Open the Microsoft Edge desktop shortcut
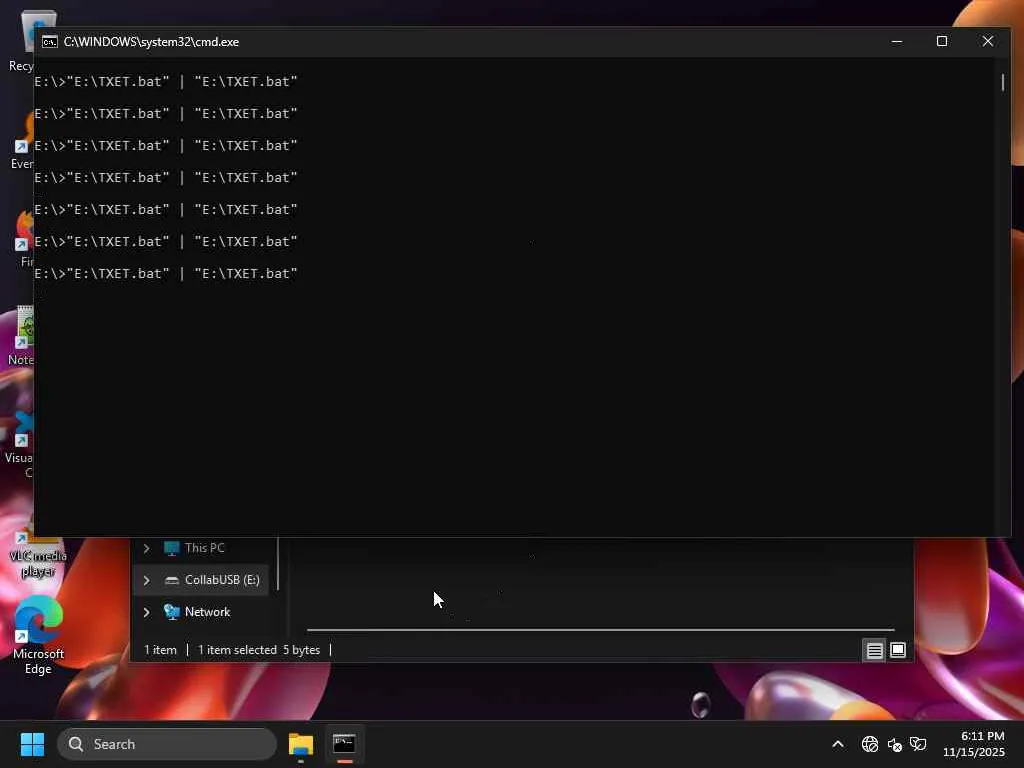The image size is (1024, 768). click(x=38, y=635)
